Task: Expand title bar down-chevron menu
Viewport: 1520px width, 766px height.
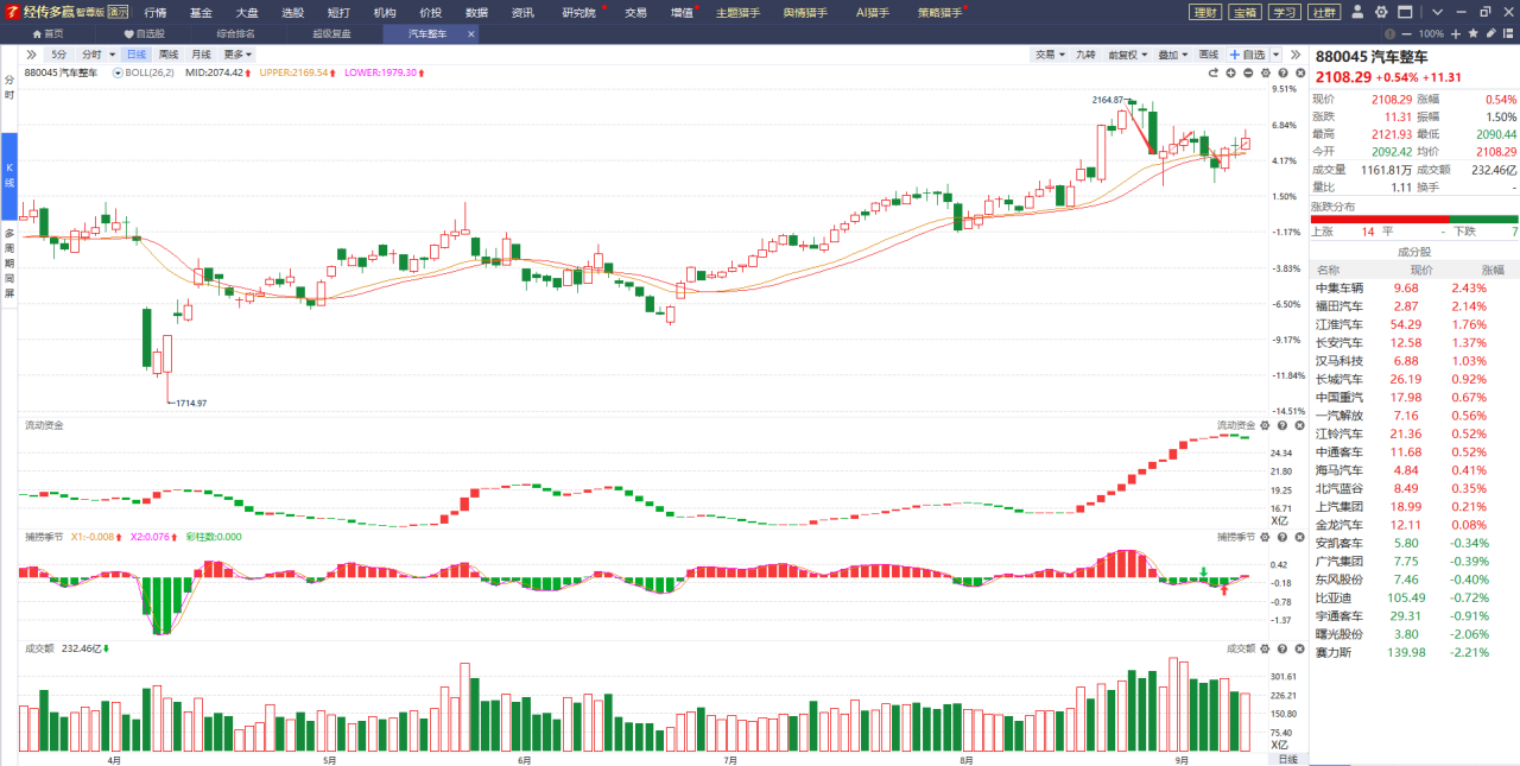Action: click(1437, 12)
